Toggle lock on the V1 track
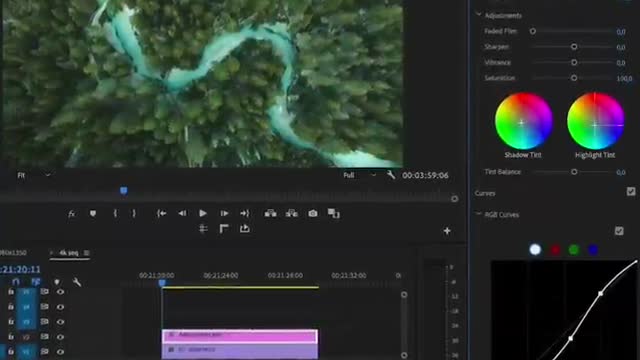Screen dimensions: 640x360 pyautogui.click(x=11, y=351)
